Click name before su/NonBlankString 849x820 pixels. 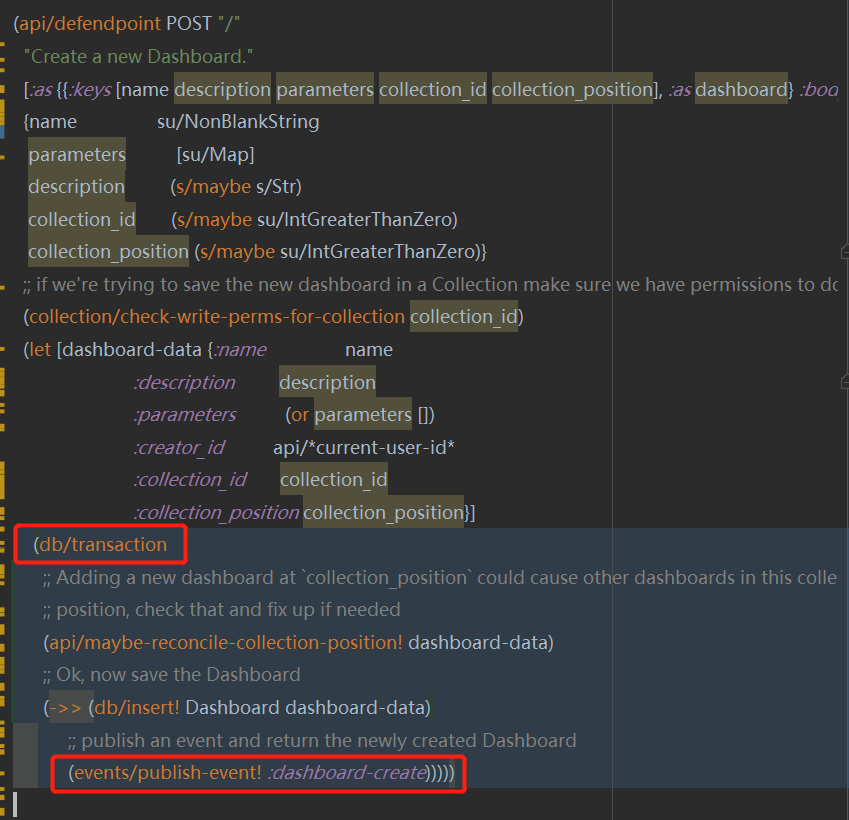[x=53, y=122]
